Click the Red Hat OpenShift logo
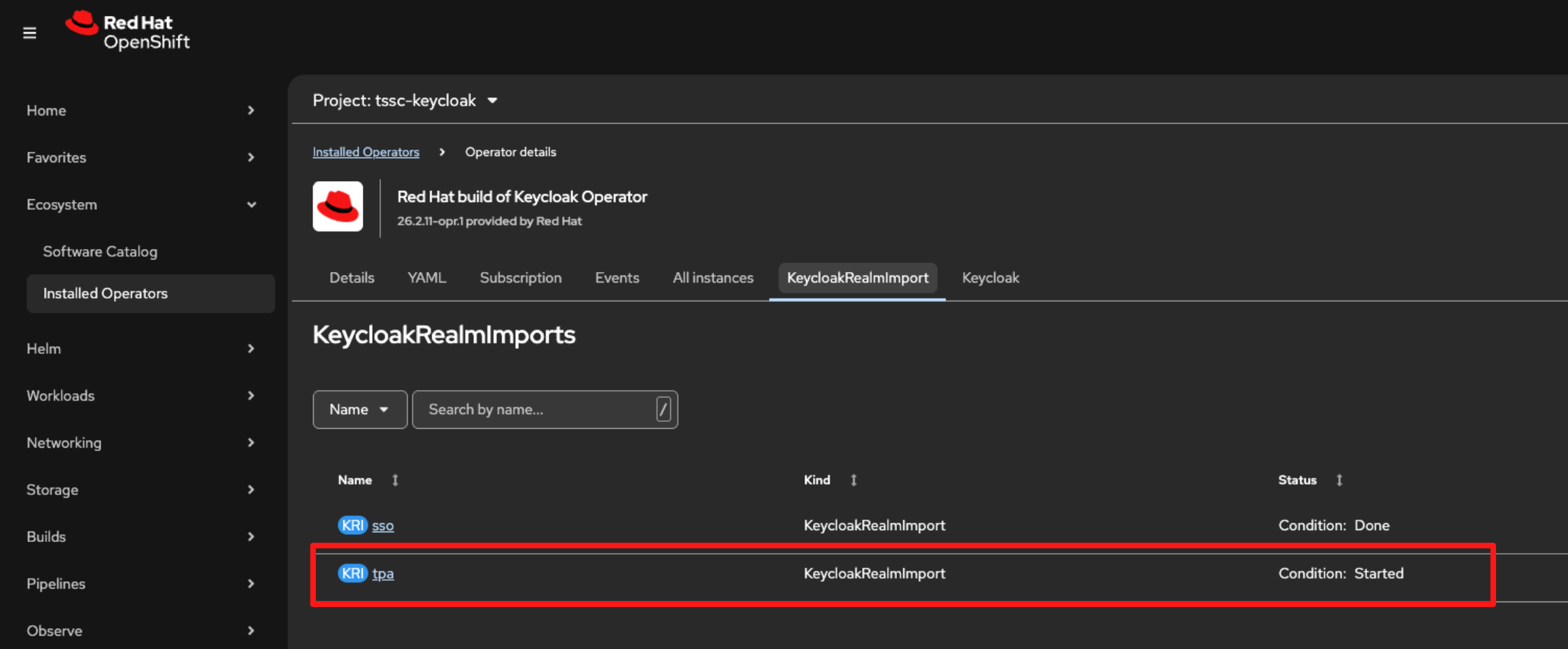The image size is (1568, 649). pos(128,32)
